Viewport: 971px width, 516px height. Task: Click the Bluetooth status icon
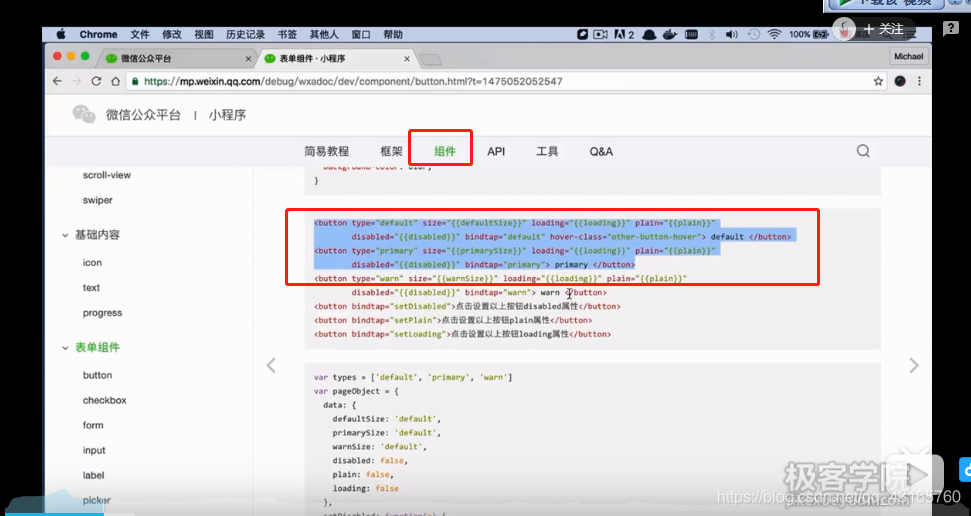[x=712, y=35]
